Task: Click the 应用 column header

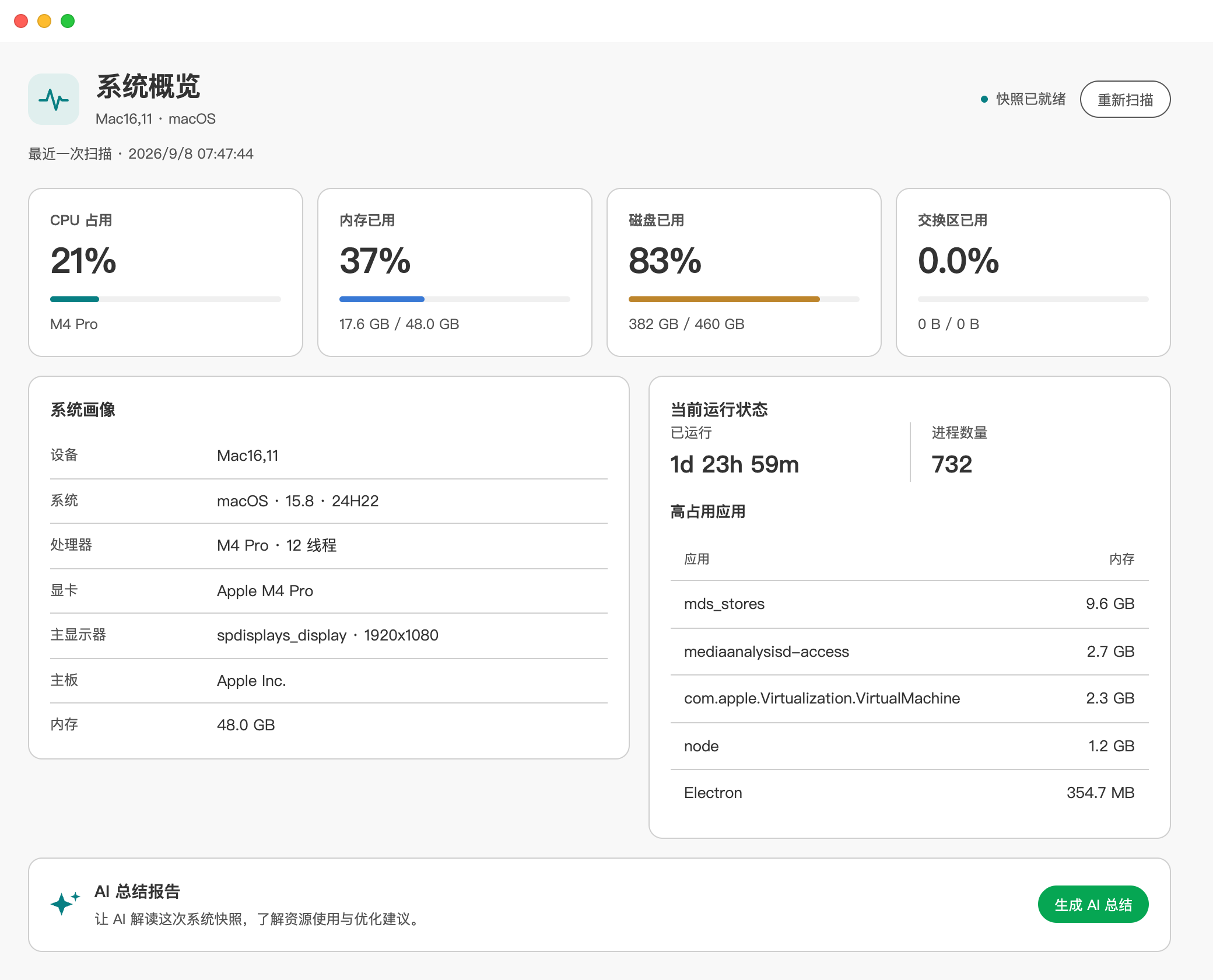Action: coord(697,559)
